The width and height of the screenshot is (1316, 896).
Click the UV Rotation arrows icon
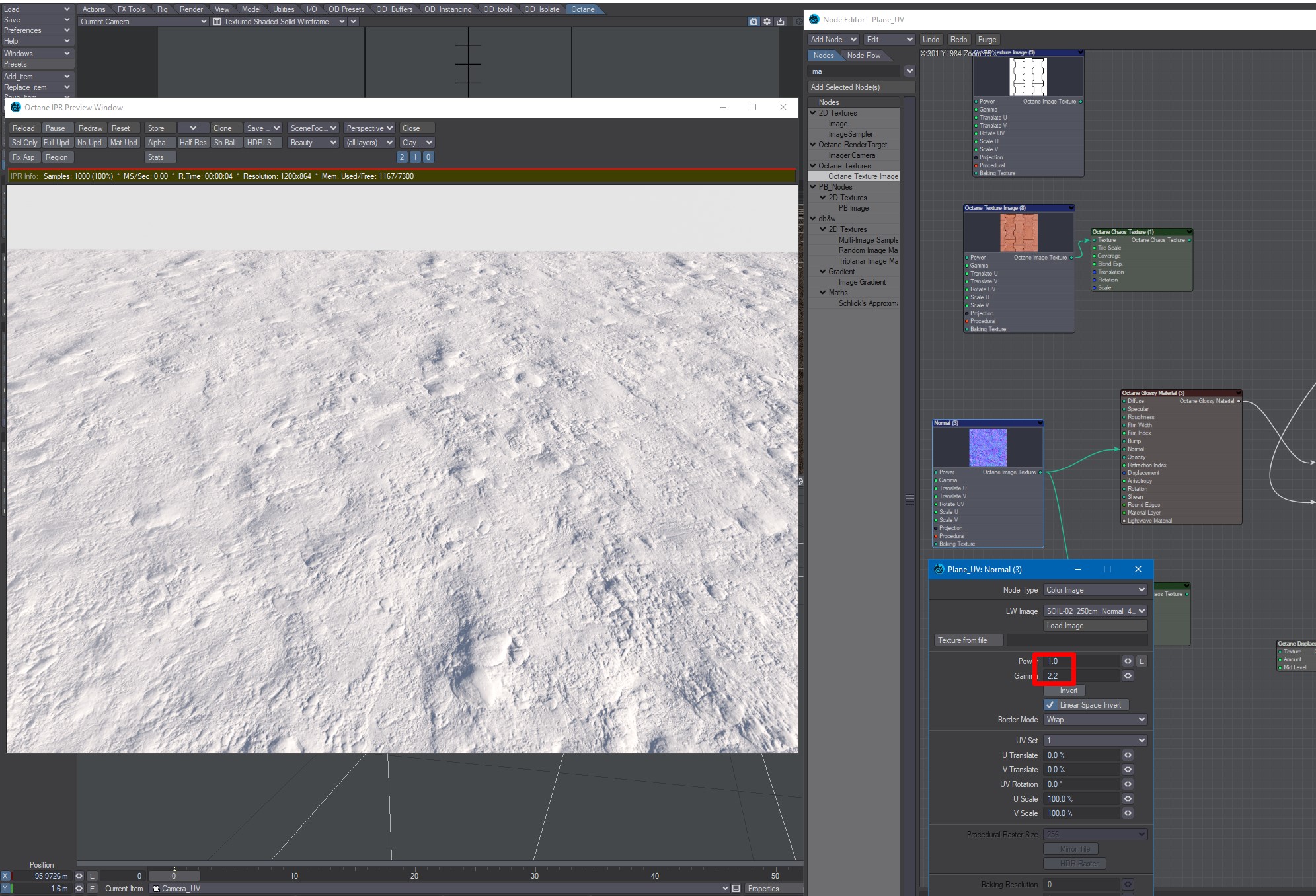1128,784
